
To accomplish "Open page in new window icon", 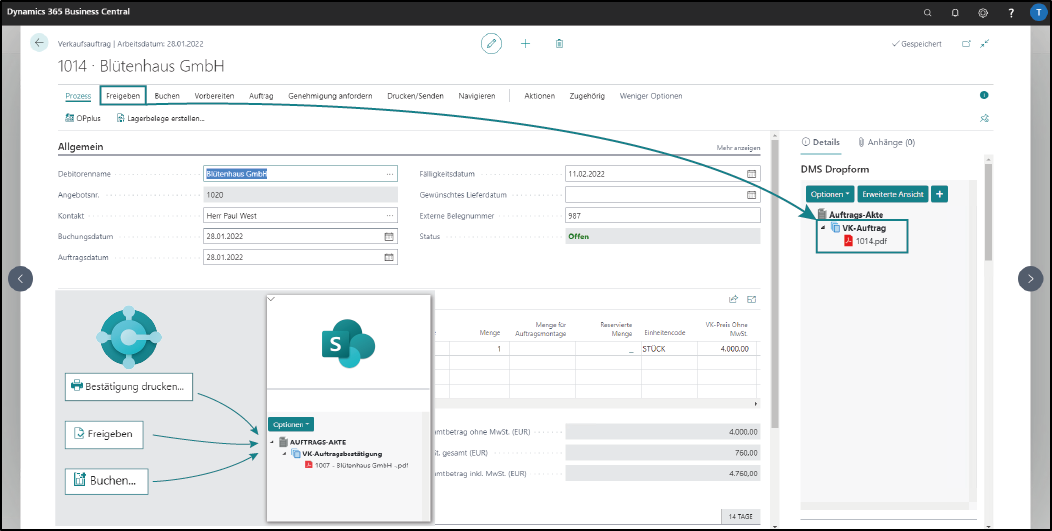I will (966, 44).
